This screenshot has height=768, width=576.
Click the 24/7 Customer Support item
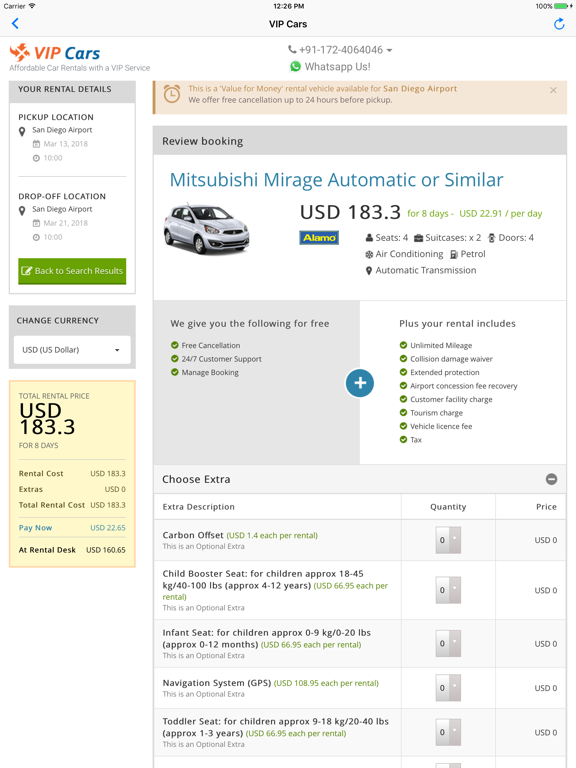pyautogui.click(x=221, y=359)
